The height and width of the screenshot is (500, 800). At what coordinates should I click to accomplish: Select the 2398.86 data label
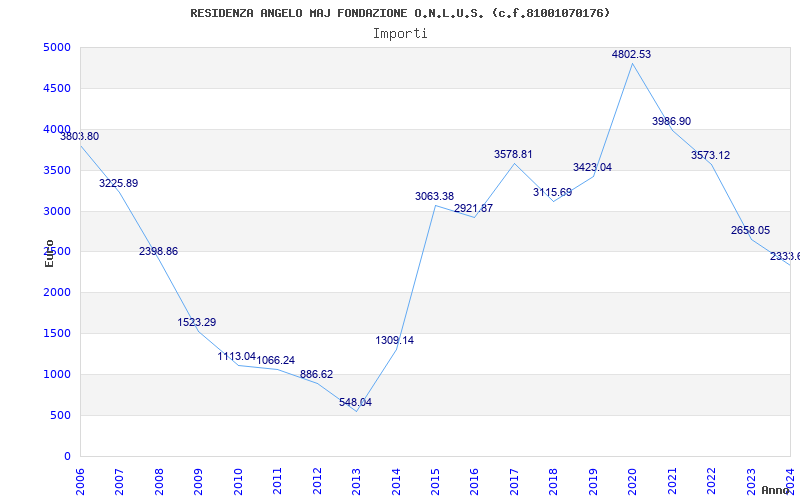tap(158, 252)
